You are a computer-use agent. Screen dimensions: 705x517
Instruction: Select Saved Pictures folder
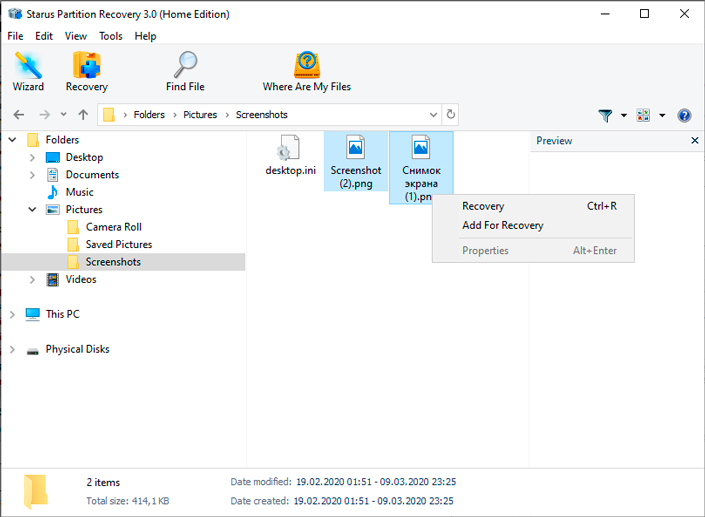pyautogui.click(x=119, y=245)
